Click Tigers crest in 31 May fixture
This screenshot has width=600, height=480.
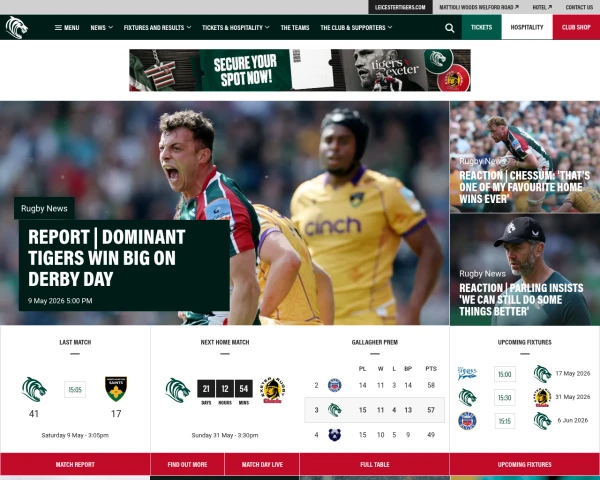point(467,397)
